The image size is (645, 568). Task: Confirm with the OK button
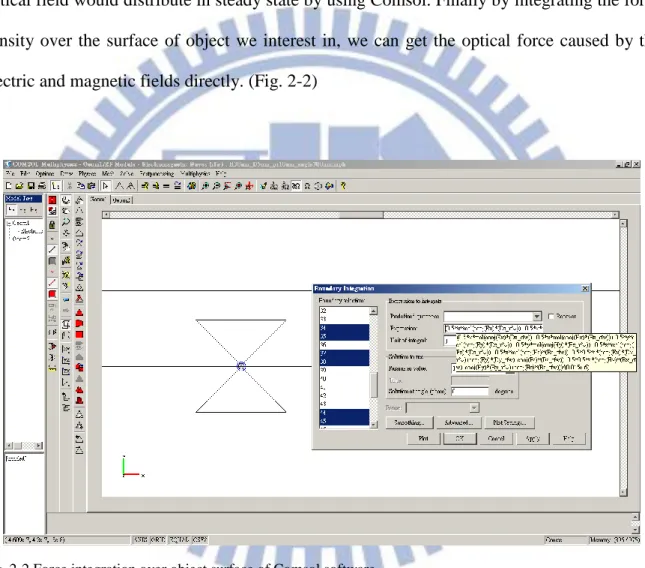click(459, 438)
